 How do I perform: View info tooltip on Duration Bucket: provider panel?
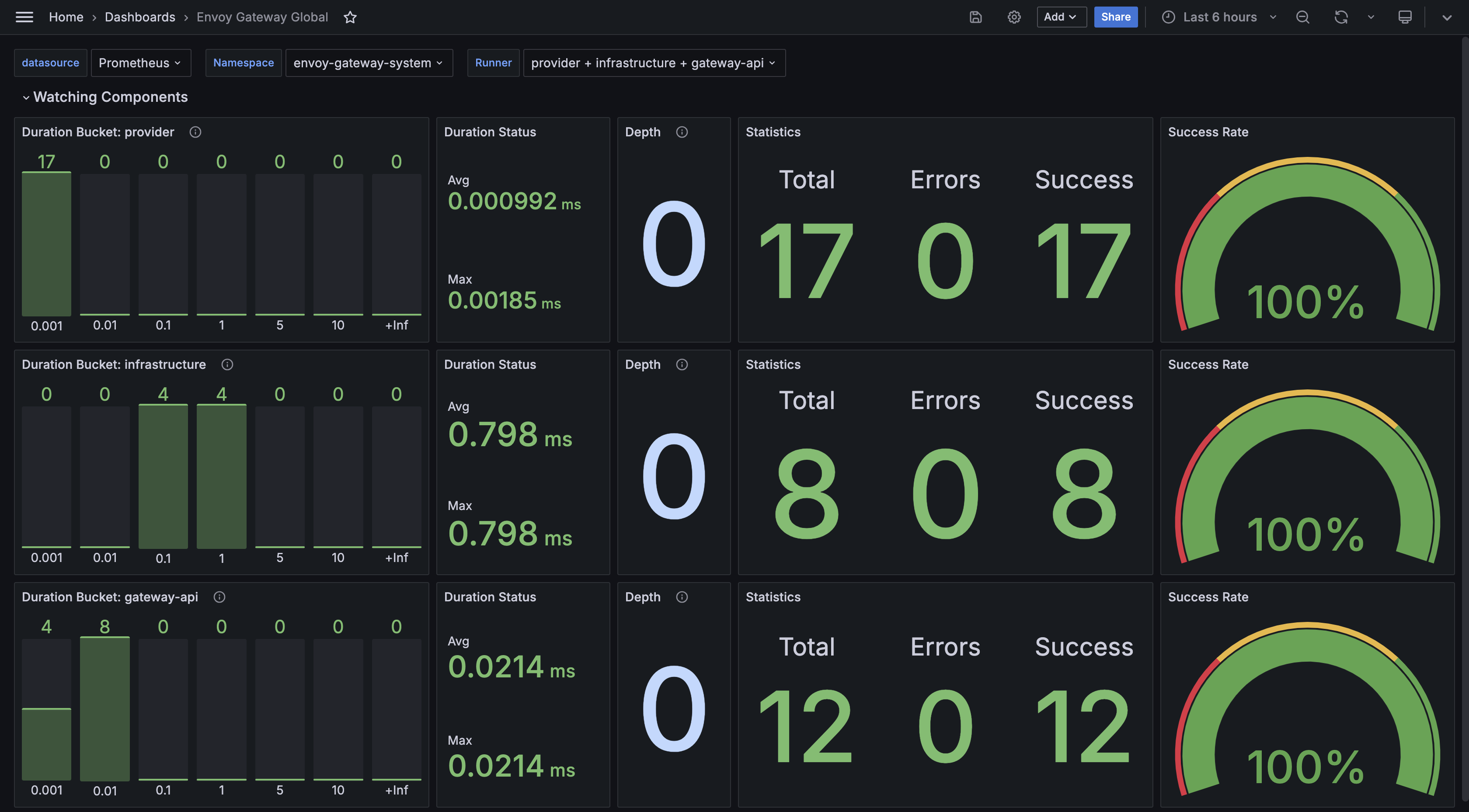(195, 132)
